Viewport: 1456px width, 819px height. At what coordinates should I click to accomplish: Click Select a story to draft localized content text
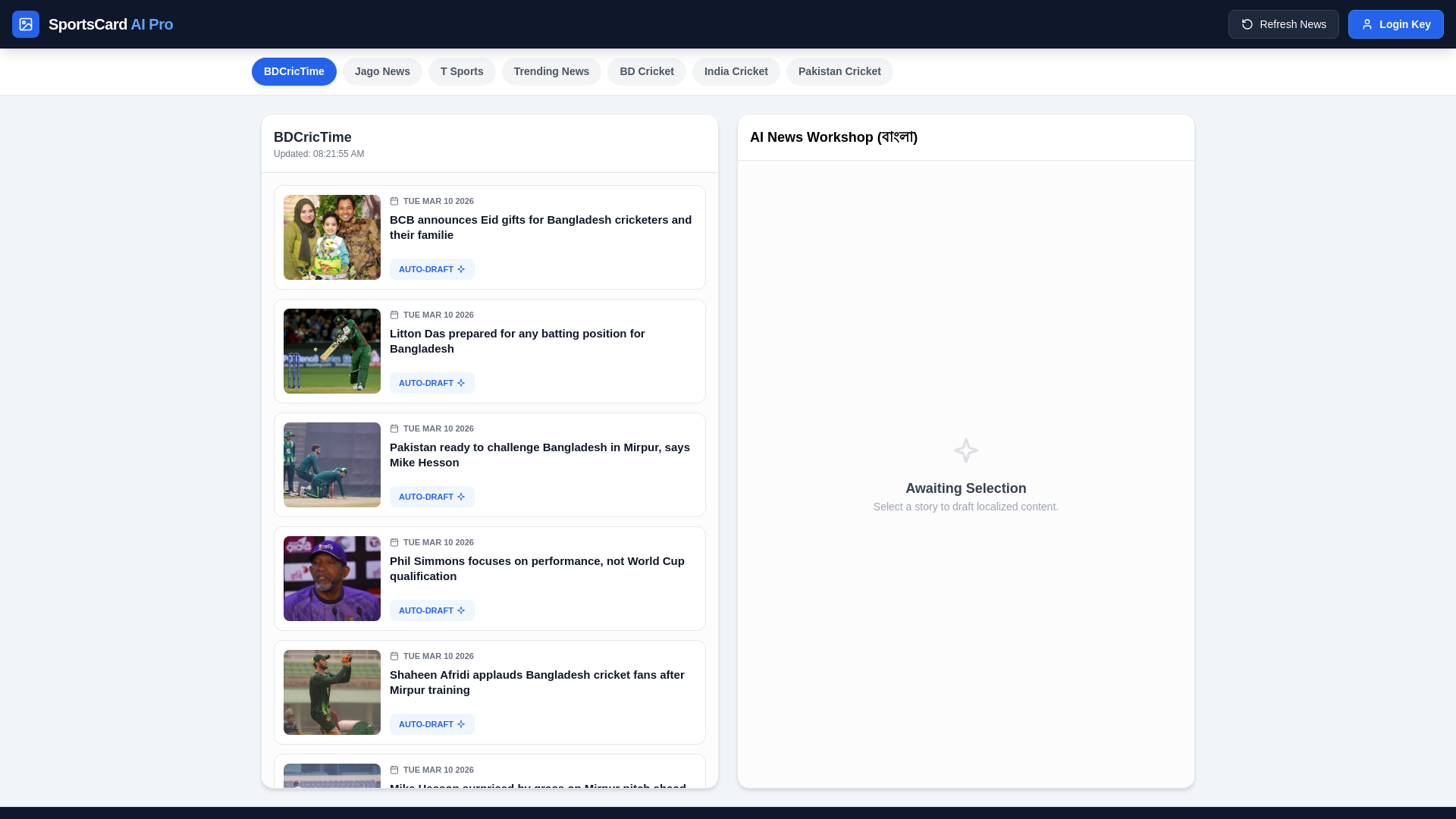click(965, 507)
